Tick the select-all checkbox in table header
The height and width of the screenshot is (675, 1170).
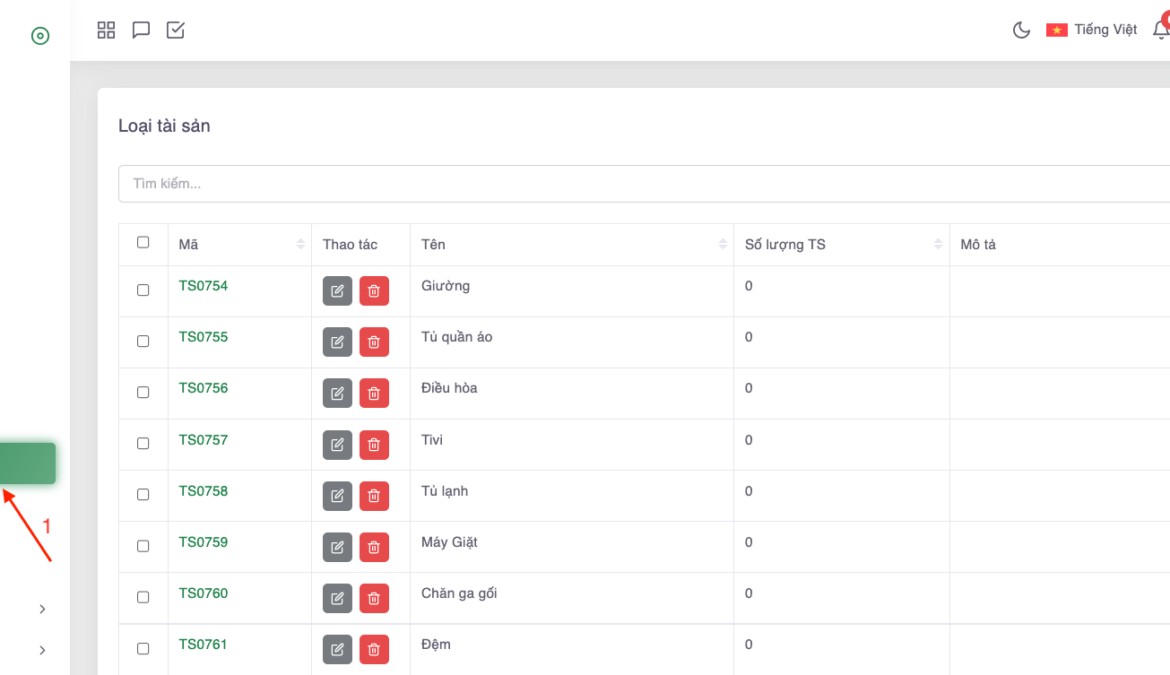[x=143, y=243]
